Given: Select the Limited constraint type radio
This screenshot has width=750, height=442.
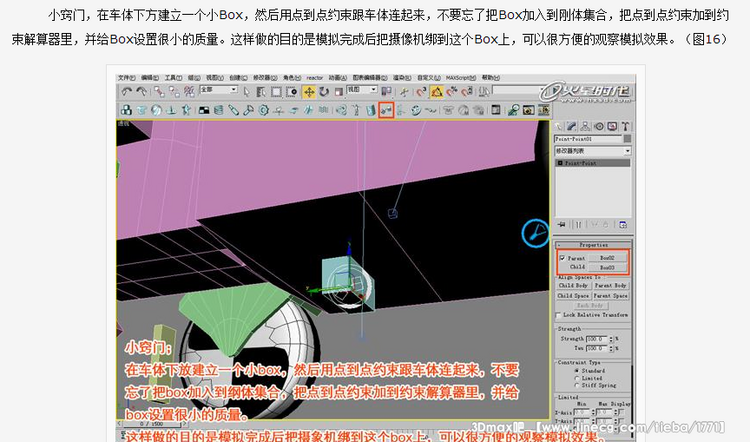Looking at the screenshot, I should (576, 378).
